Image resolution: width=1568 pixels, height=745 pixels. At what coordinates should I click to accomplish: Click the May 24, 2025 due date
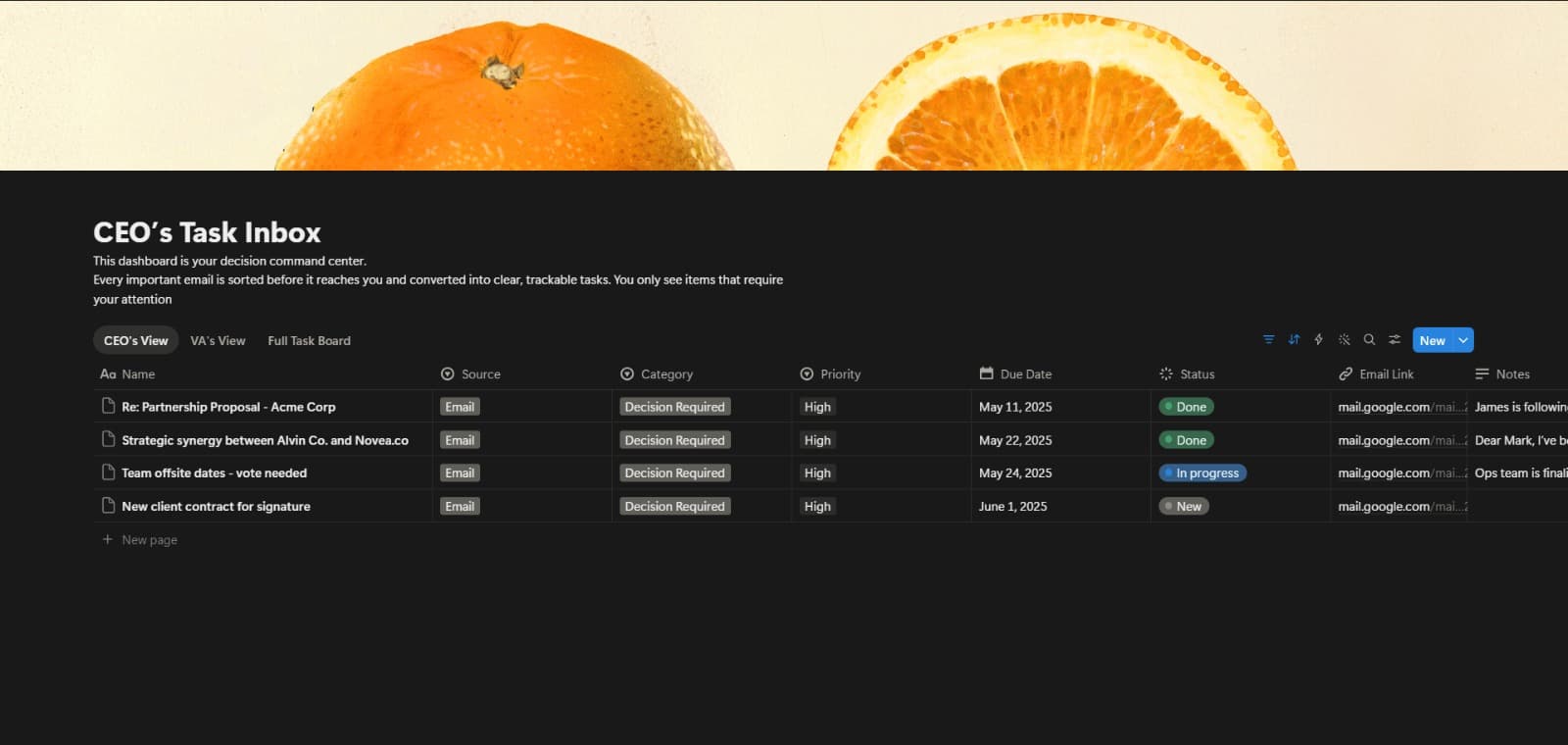(1015, 472)
